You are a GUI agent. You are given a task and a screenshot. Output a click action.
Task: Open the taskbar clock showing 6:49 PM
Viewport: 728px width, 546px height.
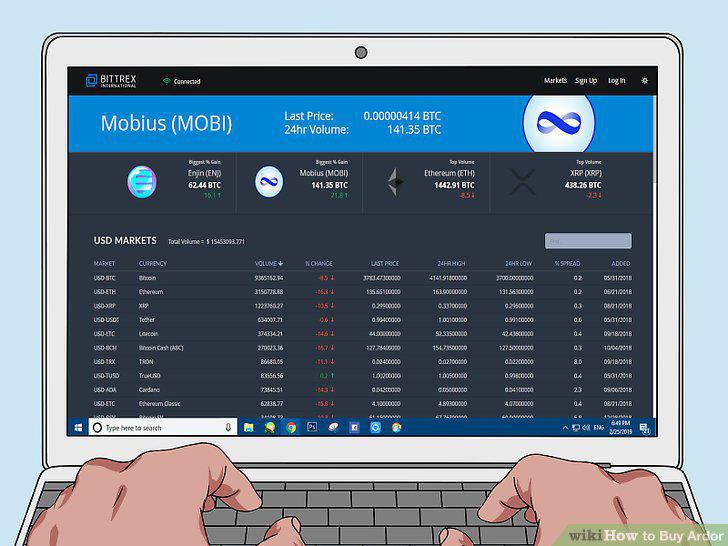(621, 427)
